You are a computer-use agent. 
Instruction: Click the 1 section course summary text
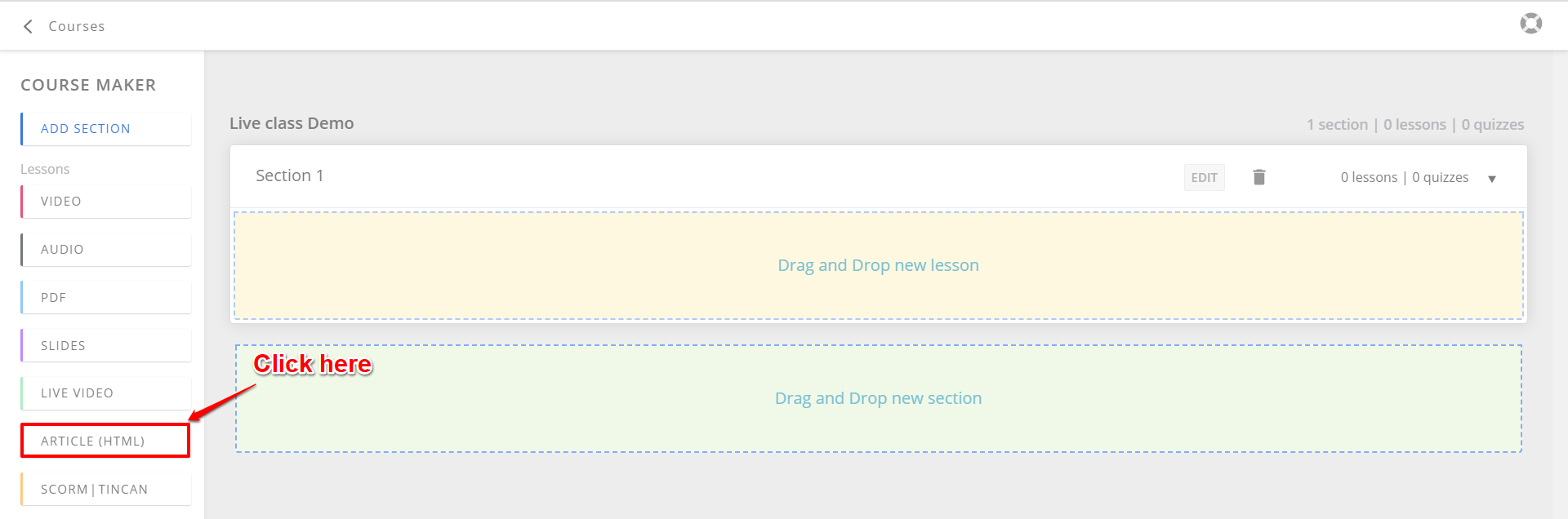(x=1337, y=125)
